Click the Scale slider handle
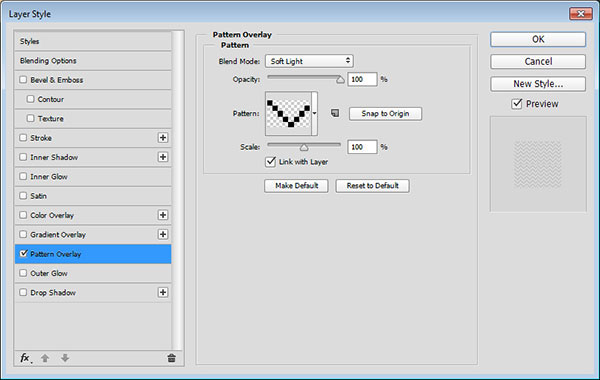Screen dimensions: 600x380 304,147
